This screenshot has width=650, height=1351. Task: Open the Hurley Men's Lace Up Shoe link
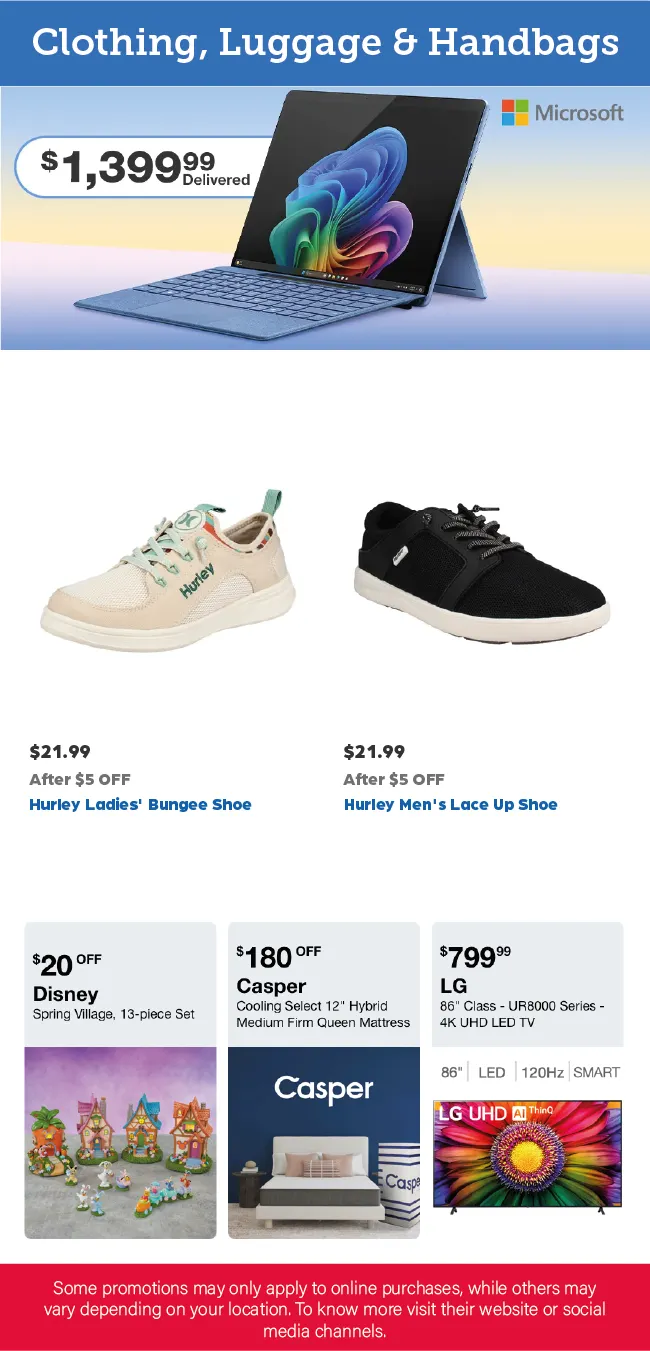coord(450,805)
